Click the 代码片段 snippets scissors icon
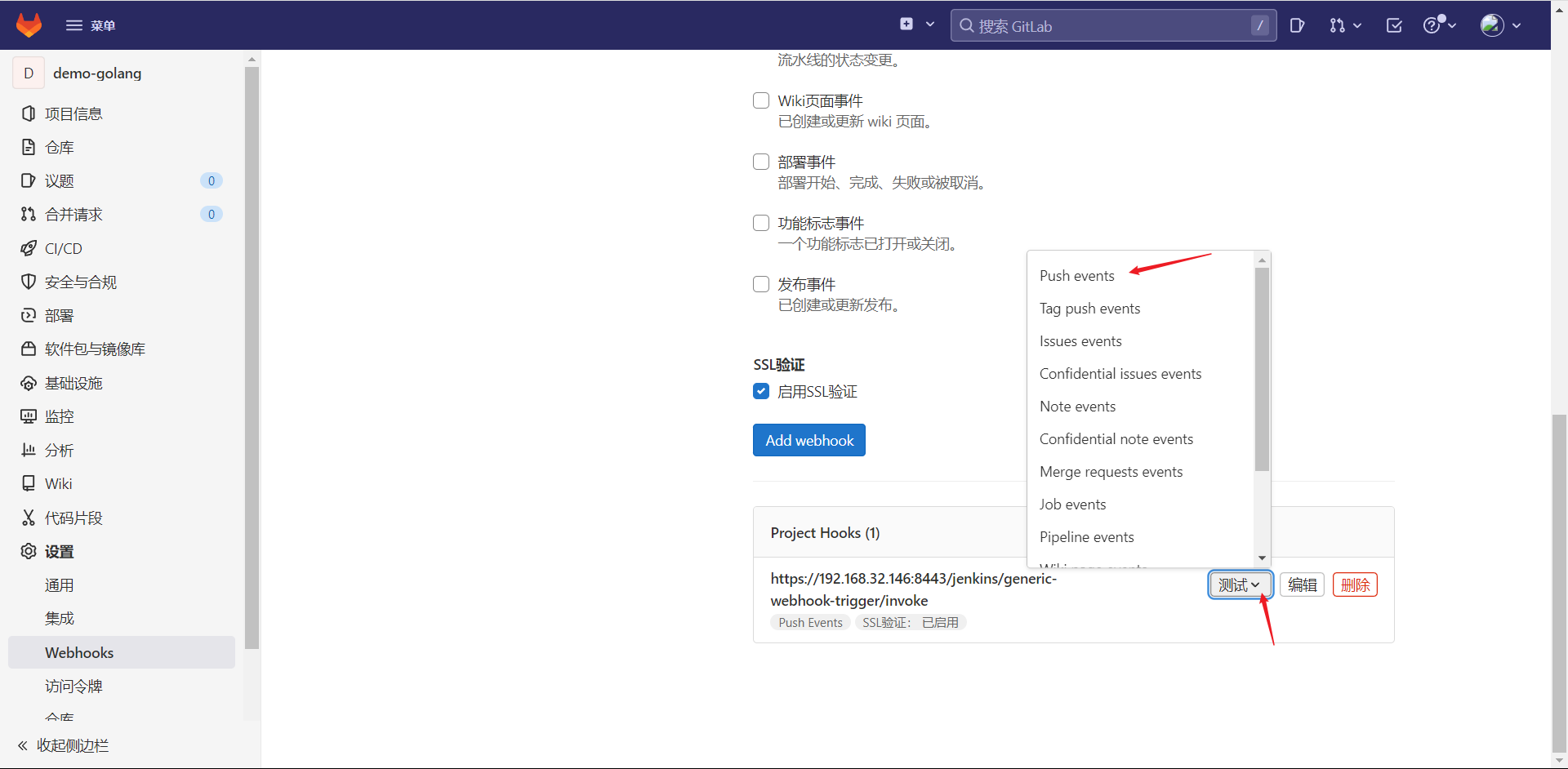 pos(29,518)
